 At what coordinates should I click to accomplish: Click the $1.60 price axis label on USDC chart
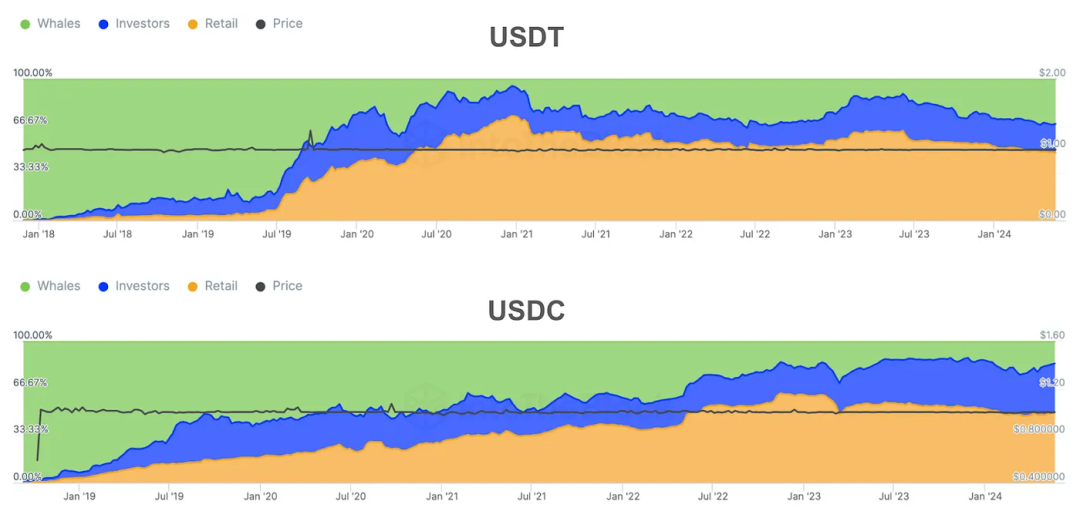(1052, 335)
